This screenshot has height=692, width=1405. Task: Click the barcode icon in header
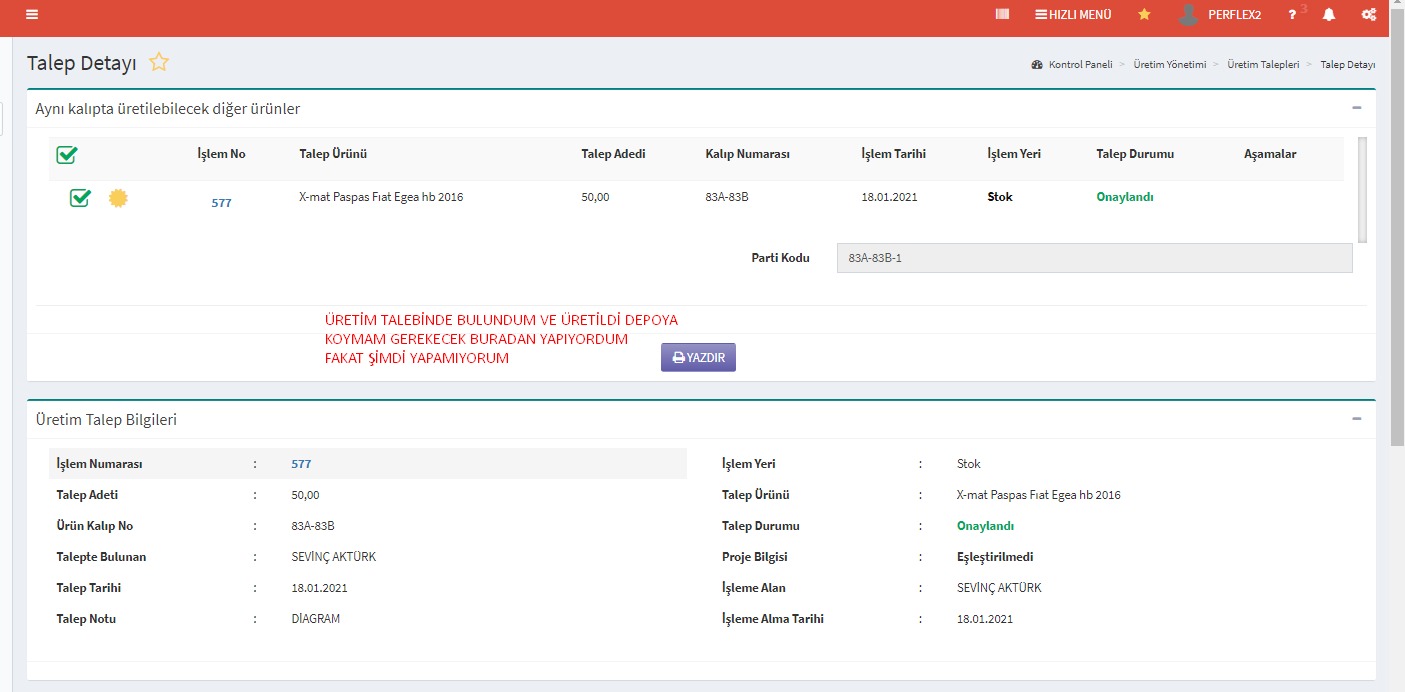click(x=1002, y=15)
